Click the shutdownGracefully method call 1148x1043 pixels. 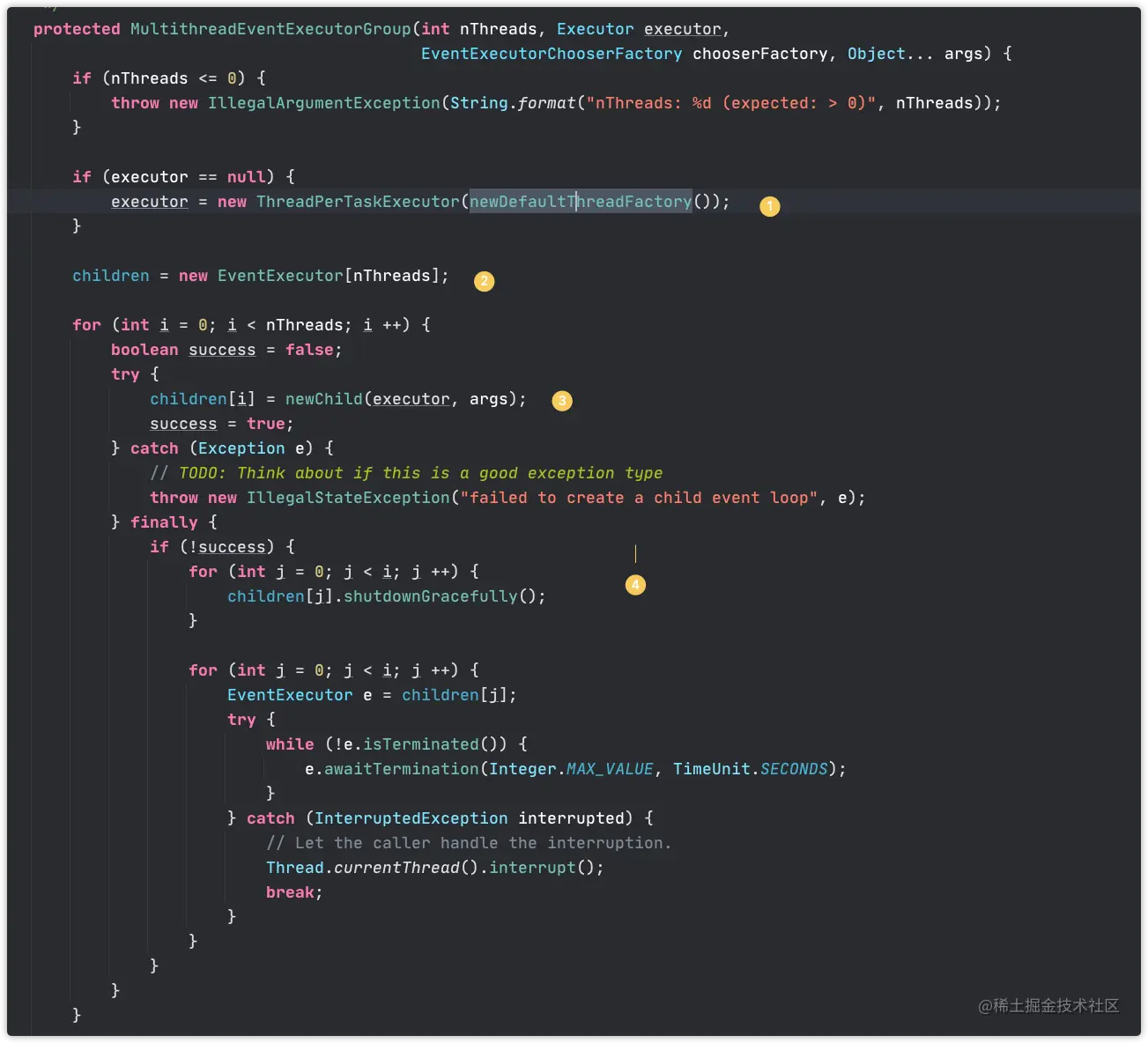click(431, 596)
